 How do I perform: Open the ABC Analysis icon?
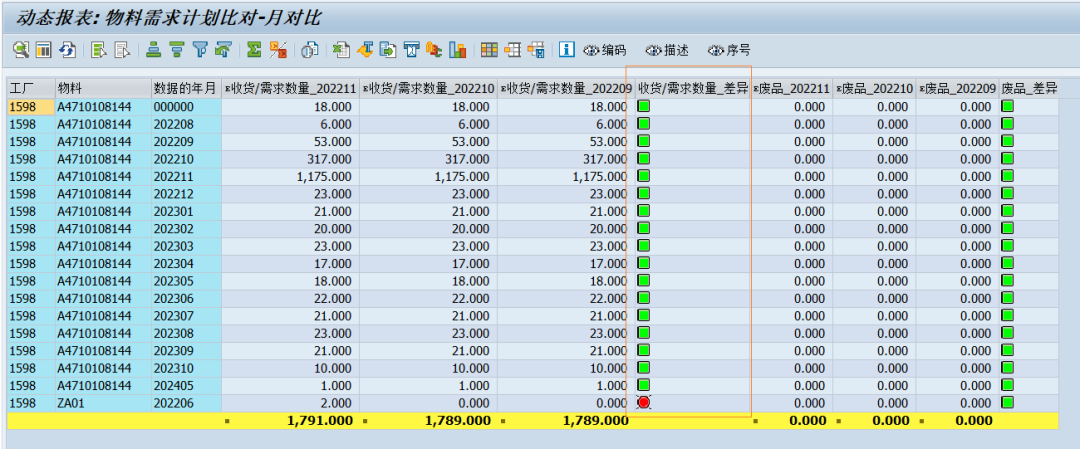point(435,50)
